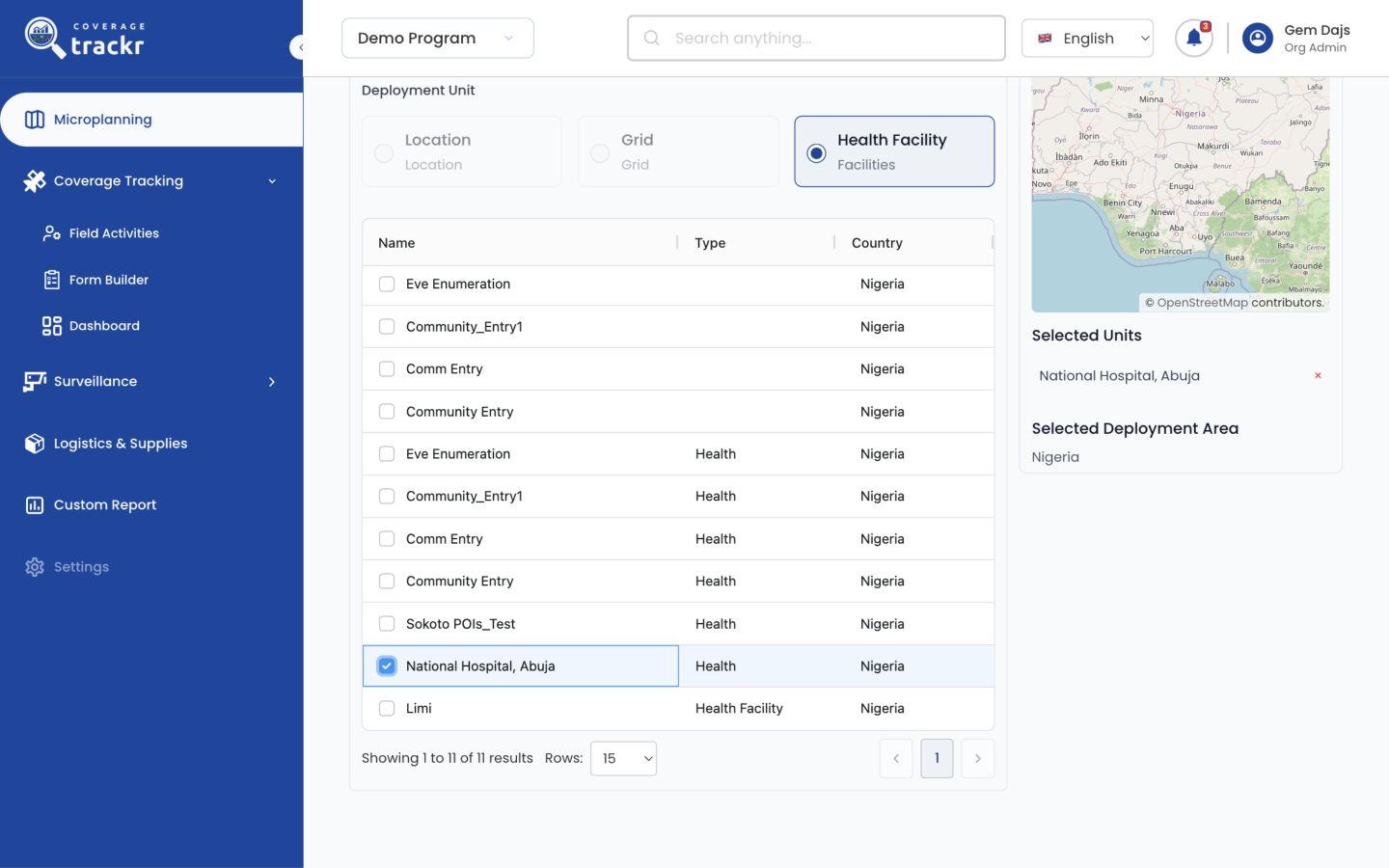Open the Microplanning menu item
The width and height of the screenshot is (1389, 868).
coord(151,120)
